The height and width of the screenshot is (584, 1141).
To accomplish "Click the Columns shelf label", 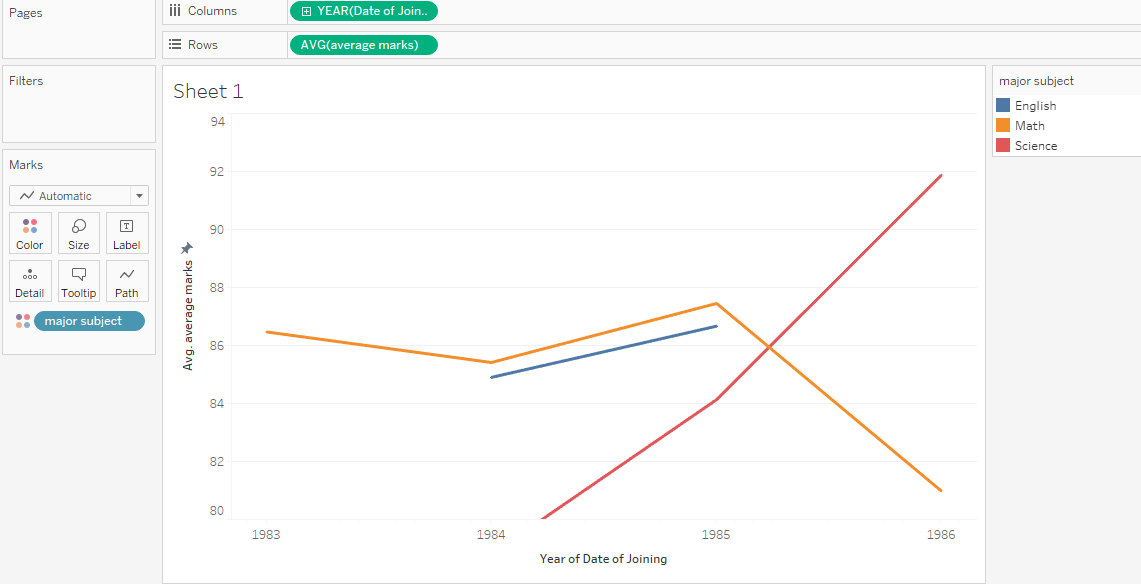I will (214, 11).
